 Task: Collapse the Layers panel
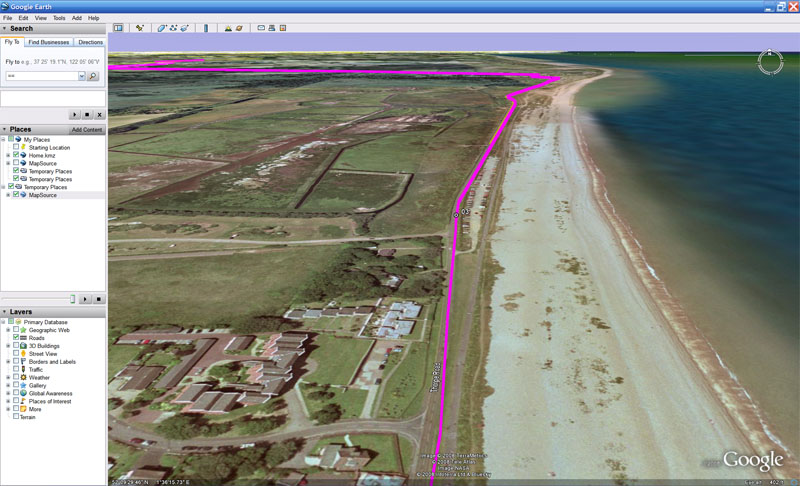[x=5, y=312]
